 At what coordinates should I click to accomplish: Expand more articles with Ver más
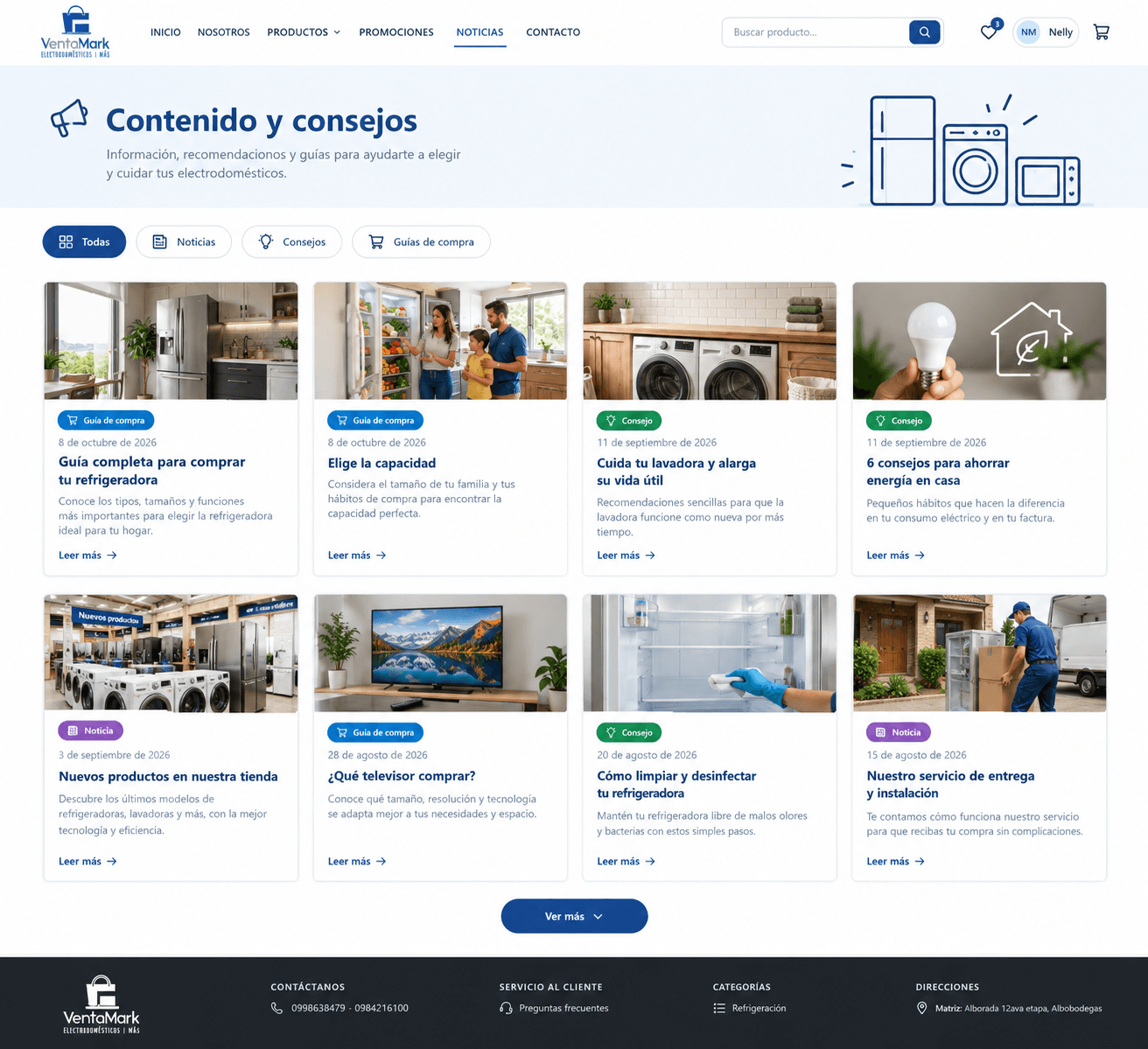[x=574, y=916]
